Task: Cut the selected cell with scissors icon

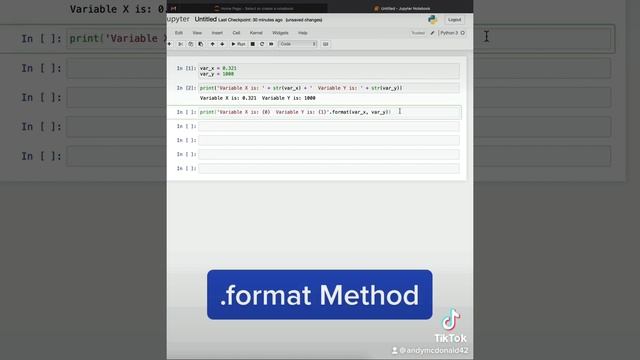Action: pos(180,44)
